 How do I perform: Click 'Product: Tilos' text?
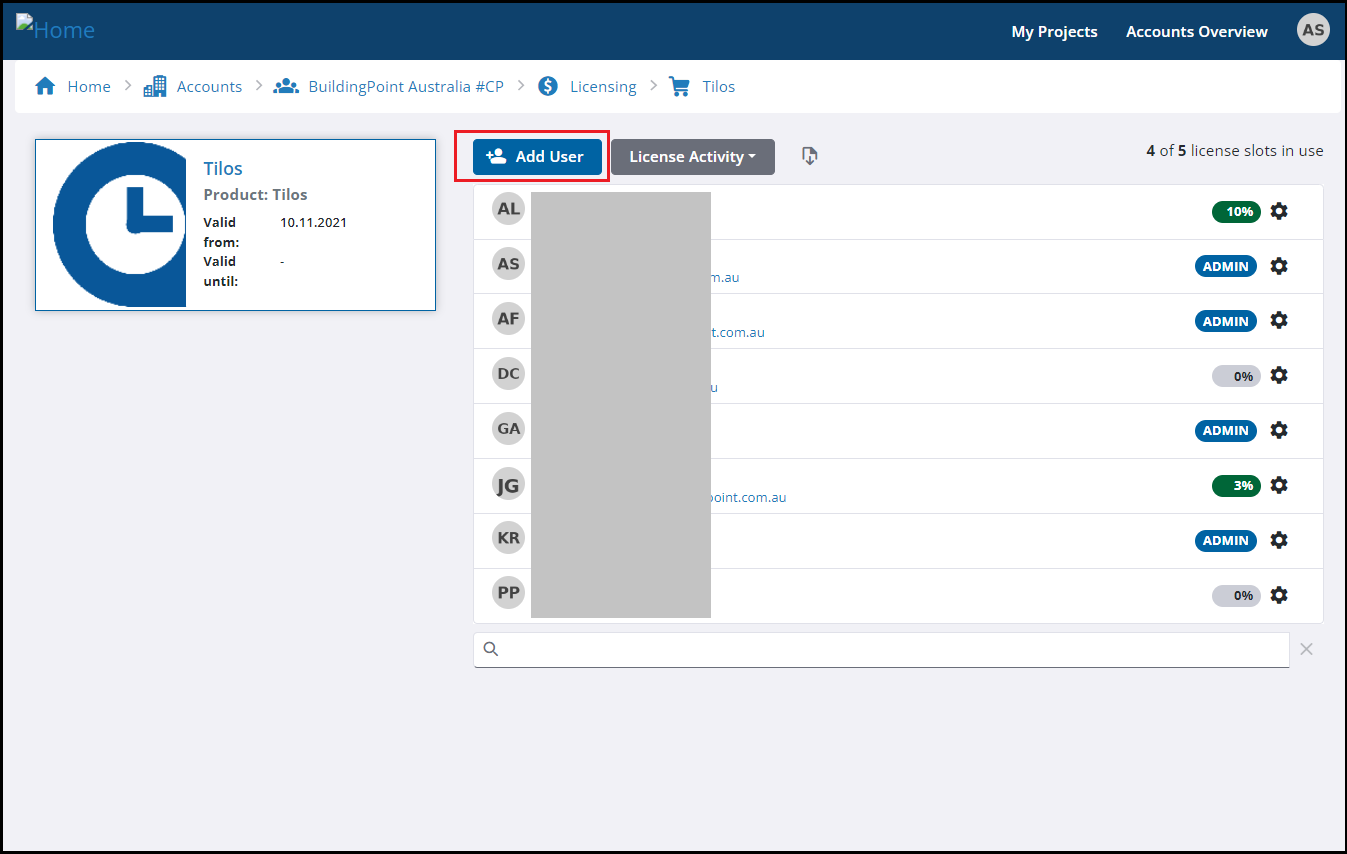click(x=255, y=195)
